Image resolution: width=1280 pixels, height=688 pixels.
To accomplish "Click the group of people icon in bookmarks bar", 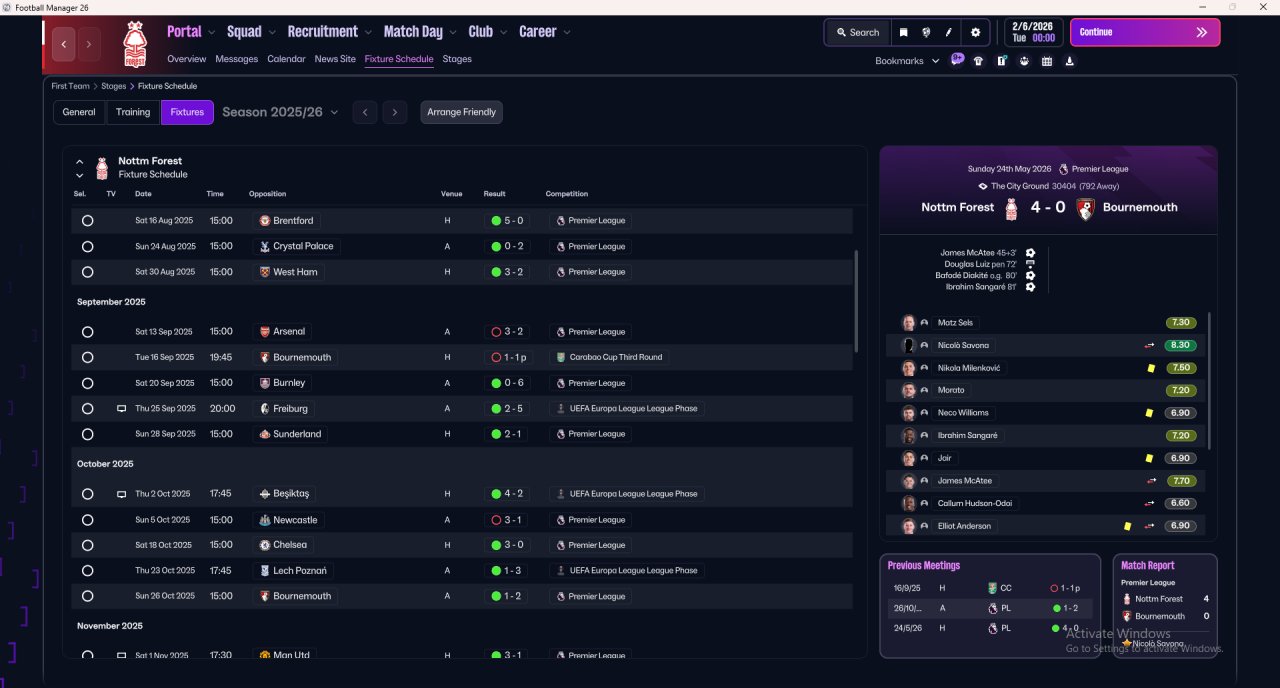I will (1024, 61).
